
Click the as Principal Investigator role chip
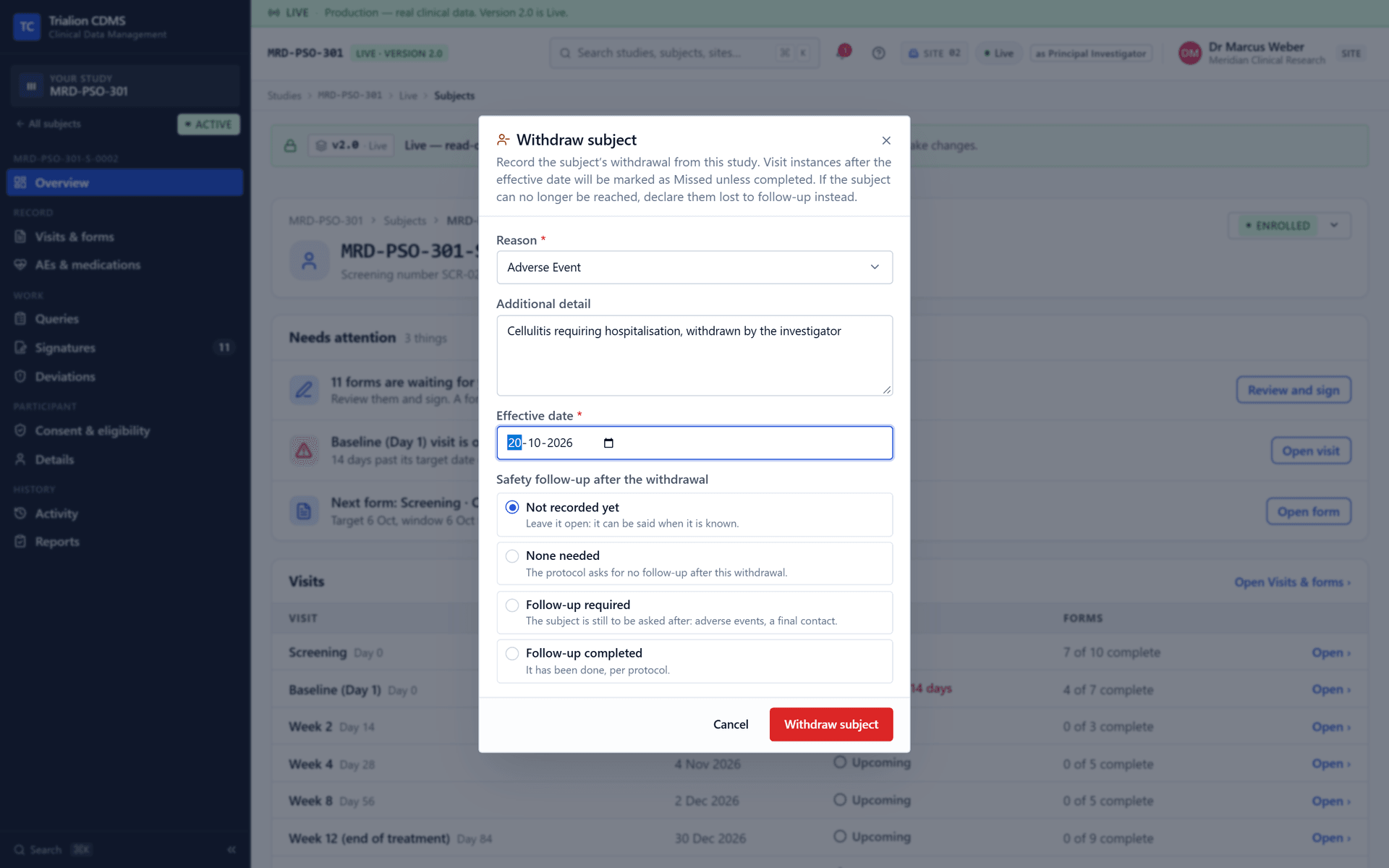[1090, 53]
